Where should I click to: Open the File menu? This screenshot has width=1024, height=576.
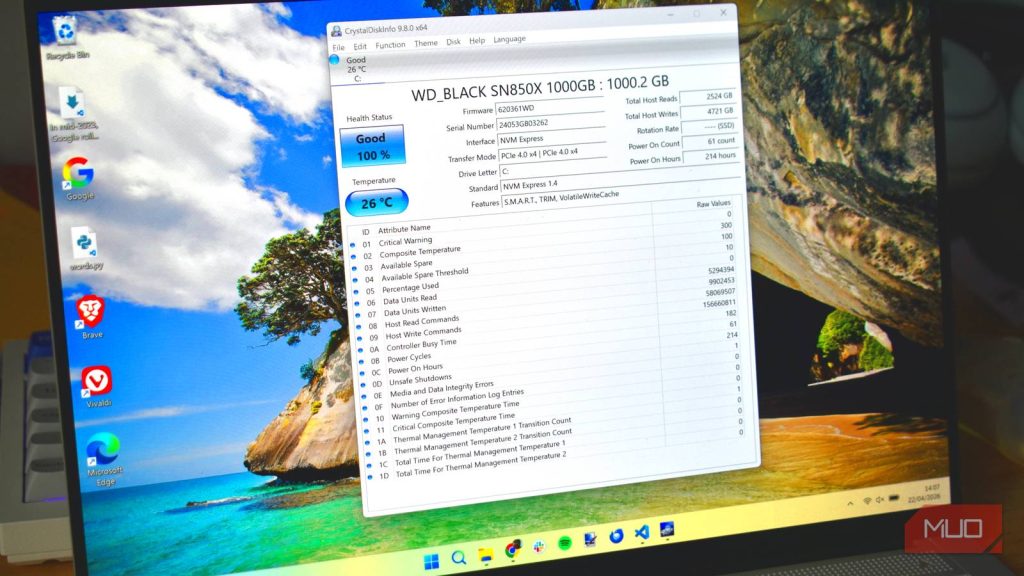coord(338,48)
